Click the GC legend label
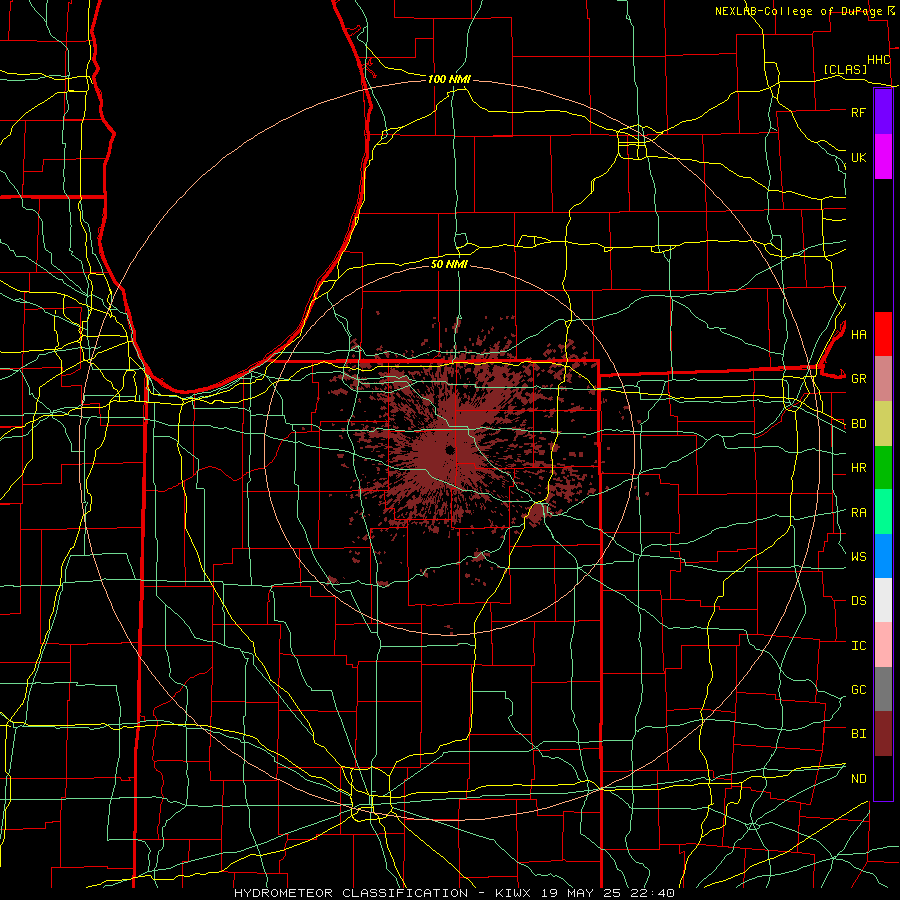The width and height of the screenshot is (900, 900). click(859, 690)
